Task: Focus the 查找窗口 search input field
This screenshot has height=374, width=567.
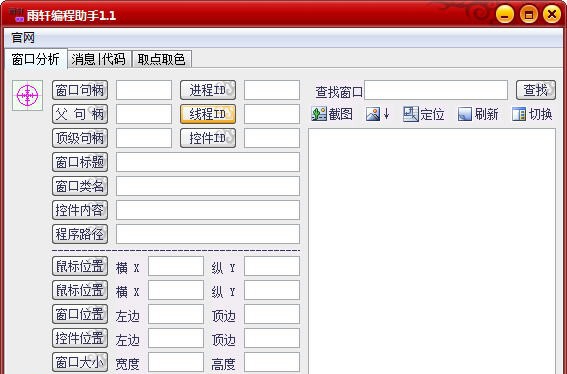Action: [x=436, y=90]
